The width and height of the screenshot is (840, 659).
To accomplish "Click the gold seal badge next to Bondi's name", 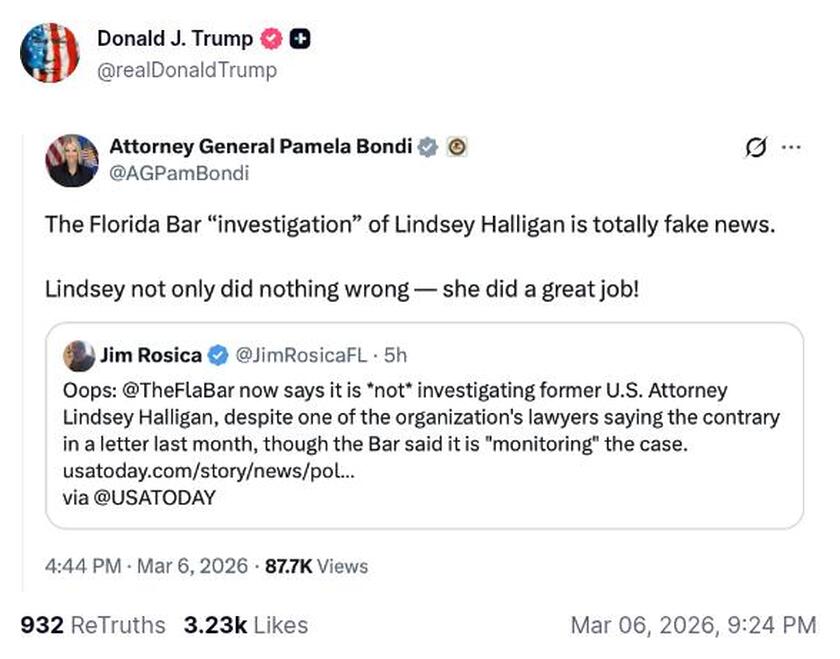I will pos(459,146).
